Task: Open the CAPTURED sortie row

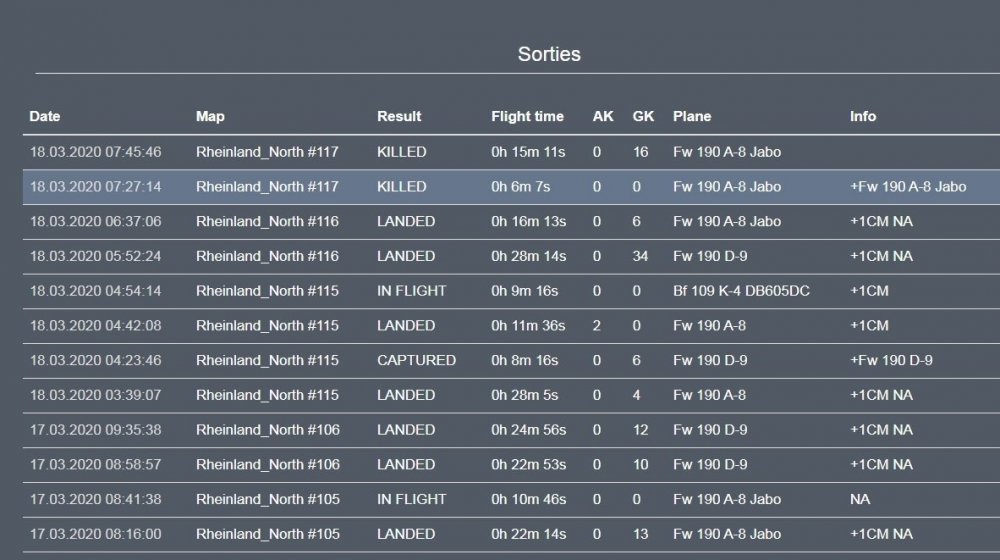Action: pos(416,360)
